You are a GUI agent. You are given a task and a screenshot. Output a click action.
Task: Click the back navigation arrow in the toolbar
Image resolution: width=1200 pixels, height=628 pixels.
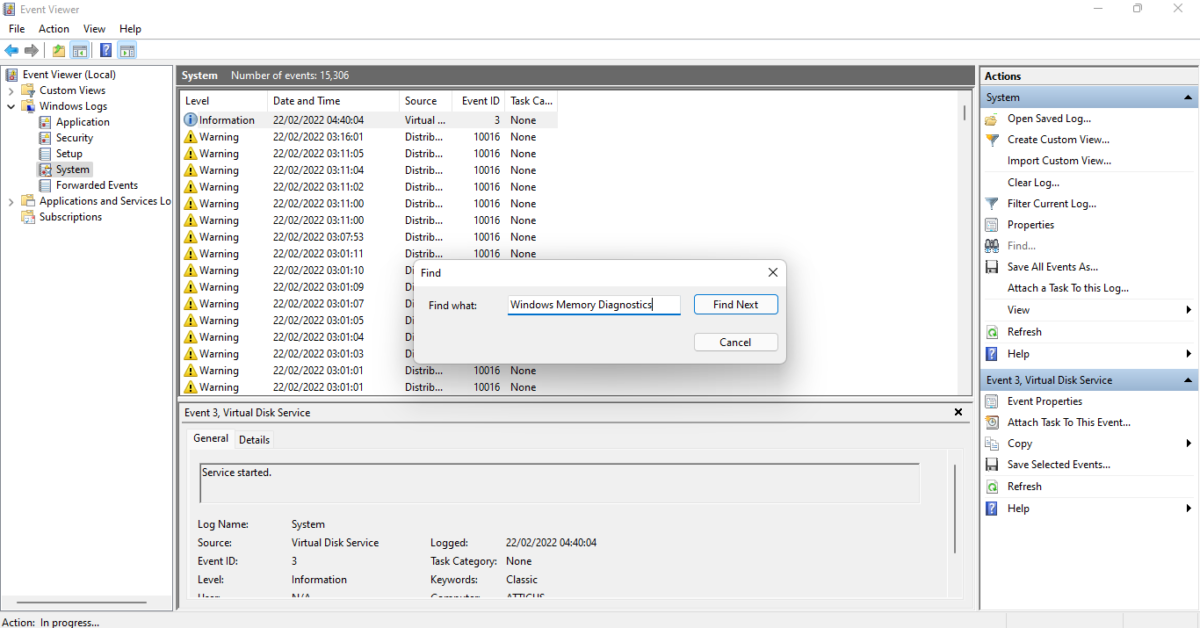[x=11, y=50]
